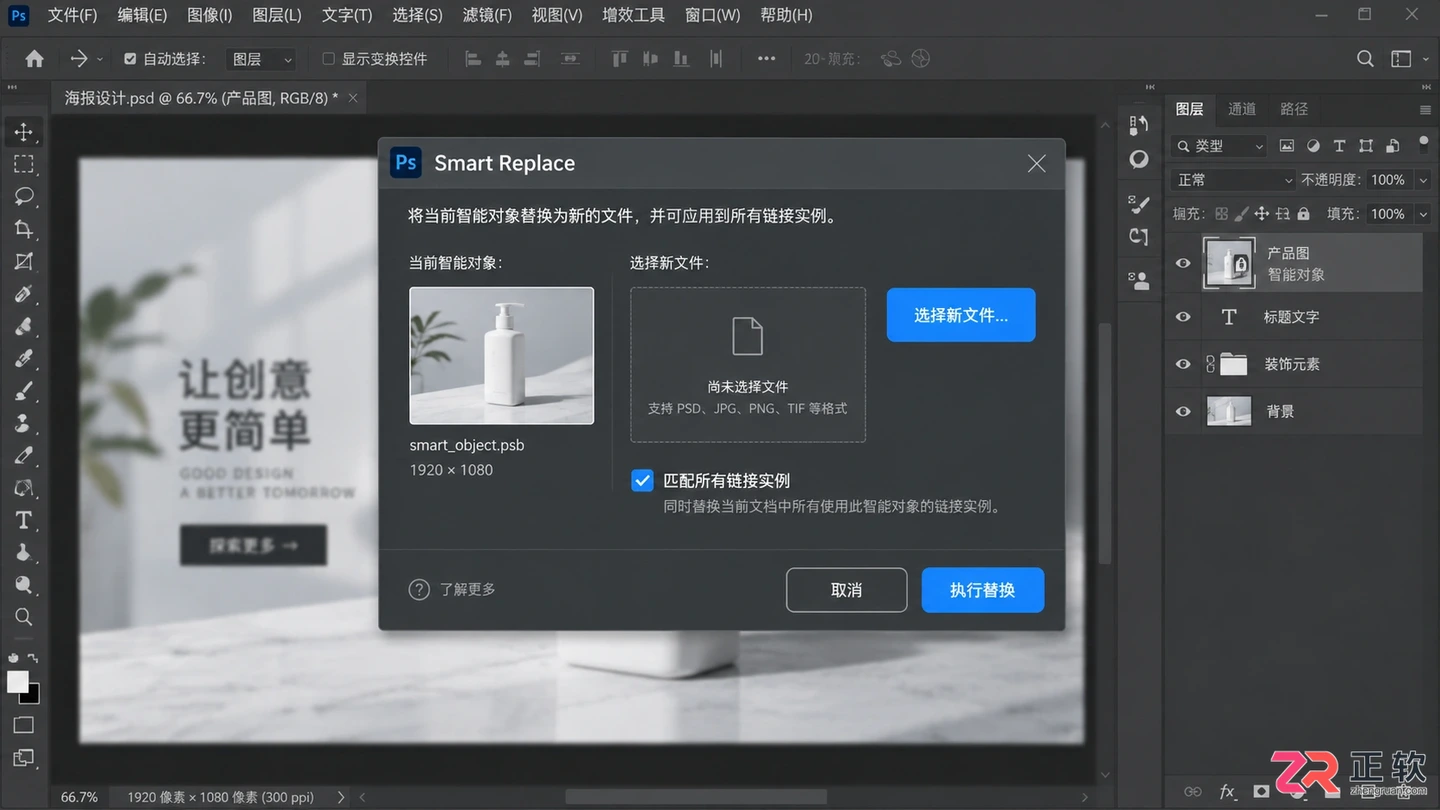This screenshot has width=1440, height=810.
Task: Select the Rectangular Marquee tool
Action: point(24,164)
